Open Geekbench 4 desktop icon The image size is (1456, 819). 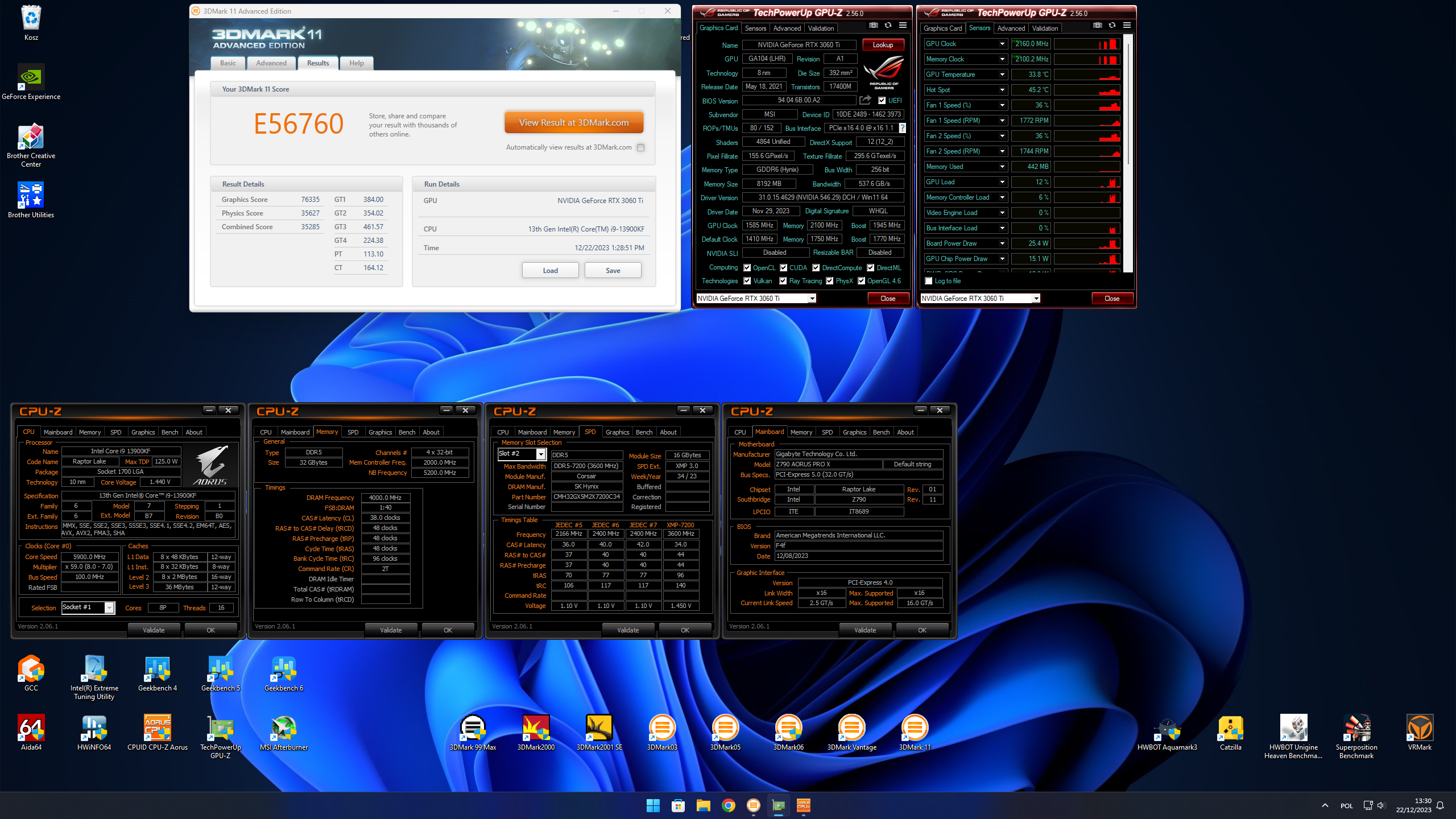(158, 673)
